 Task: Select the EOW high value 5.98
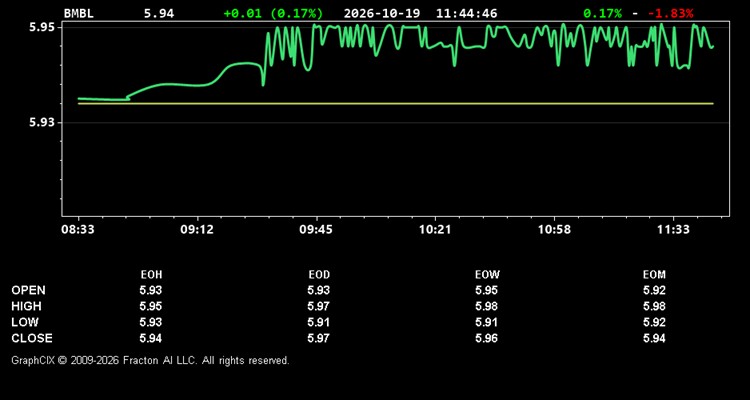[x=486, y=306]
